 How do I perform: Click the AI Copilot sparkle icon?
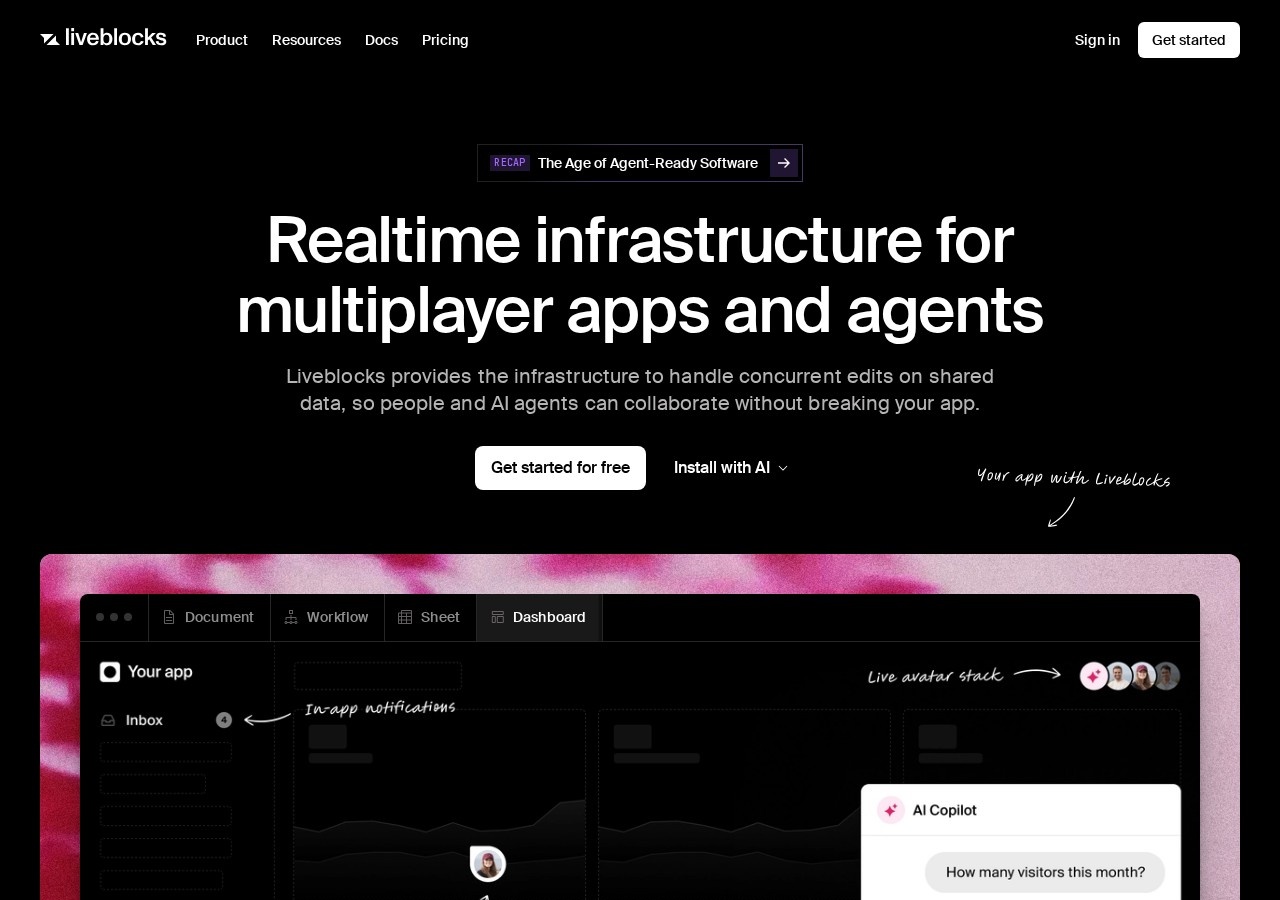[x=890, y=810]
